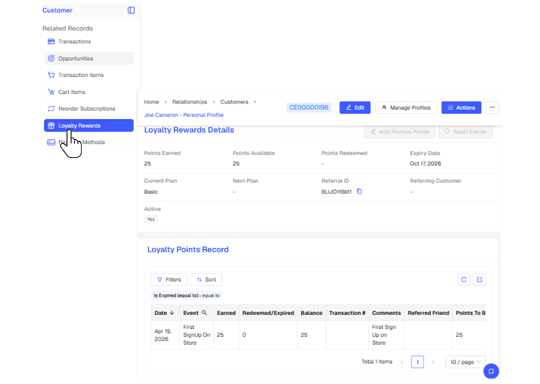Image resolution: width=540 pixels, height=384 pixels.
Task: Click the Earned column header
Action: point(226,313)
